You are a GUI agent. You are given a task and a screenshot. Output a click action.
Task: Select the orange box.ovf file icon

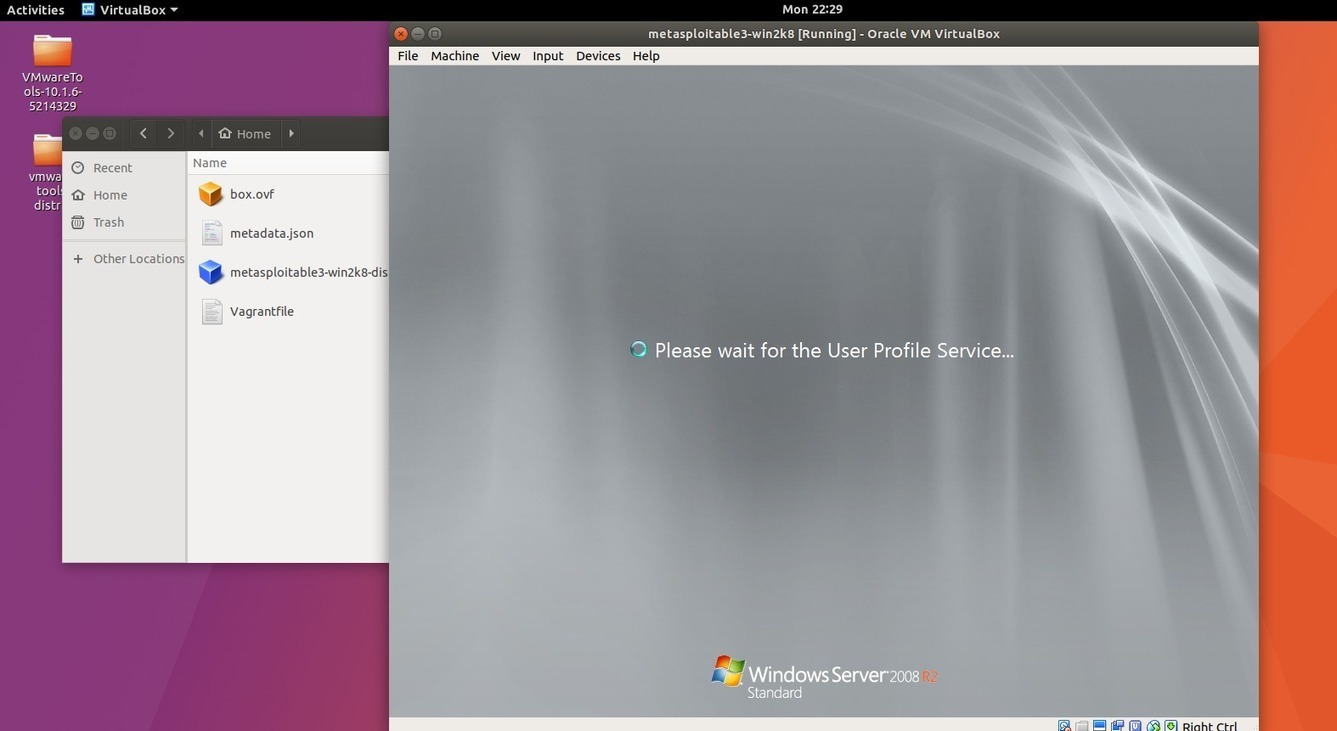point(210,194)
